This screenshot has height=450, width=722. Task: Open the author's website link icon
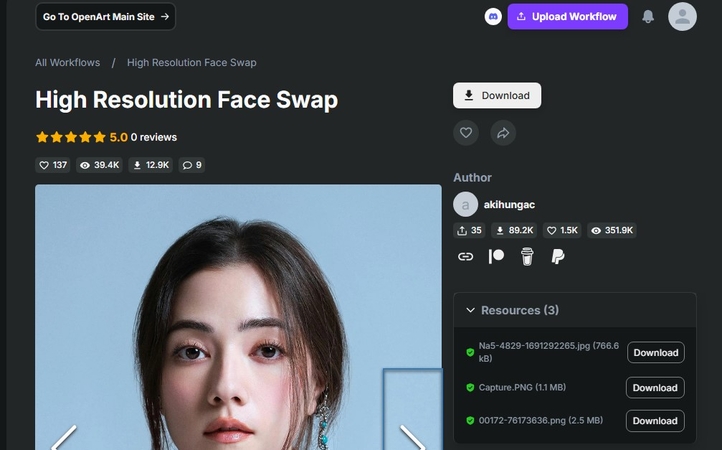coord(465,257)
